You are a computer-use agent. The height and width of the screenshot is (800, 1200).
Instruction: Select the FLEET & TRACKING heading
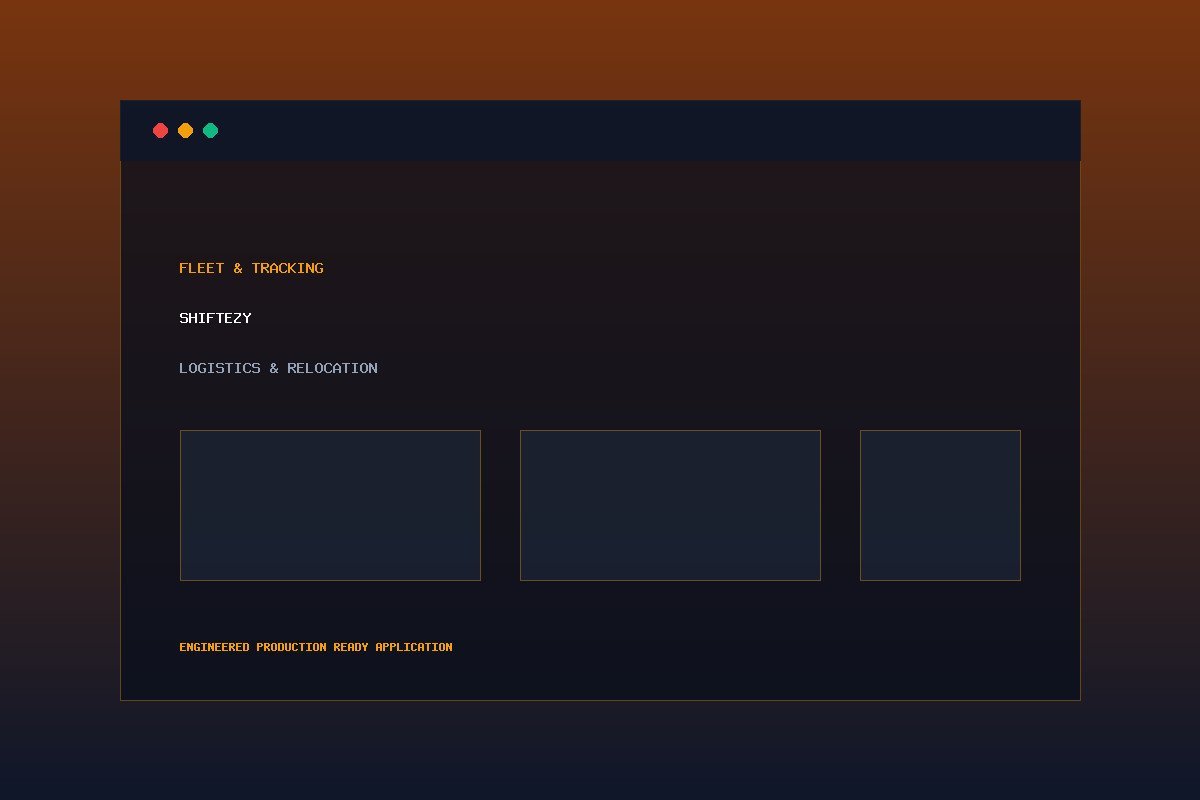click(251, 268)
